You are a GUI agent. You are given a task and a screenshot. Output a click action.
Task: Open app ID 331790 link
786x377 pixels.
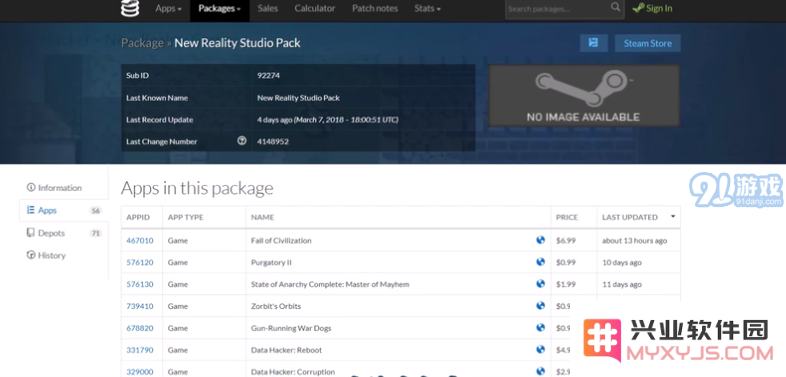coord(140,350)
